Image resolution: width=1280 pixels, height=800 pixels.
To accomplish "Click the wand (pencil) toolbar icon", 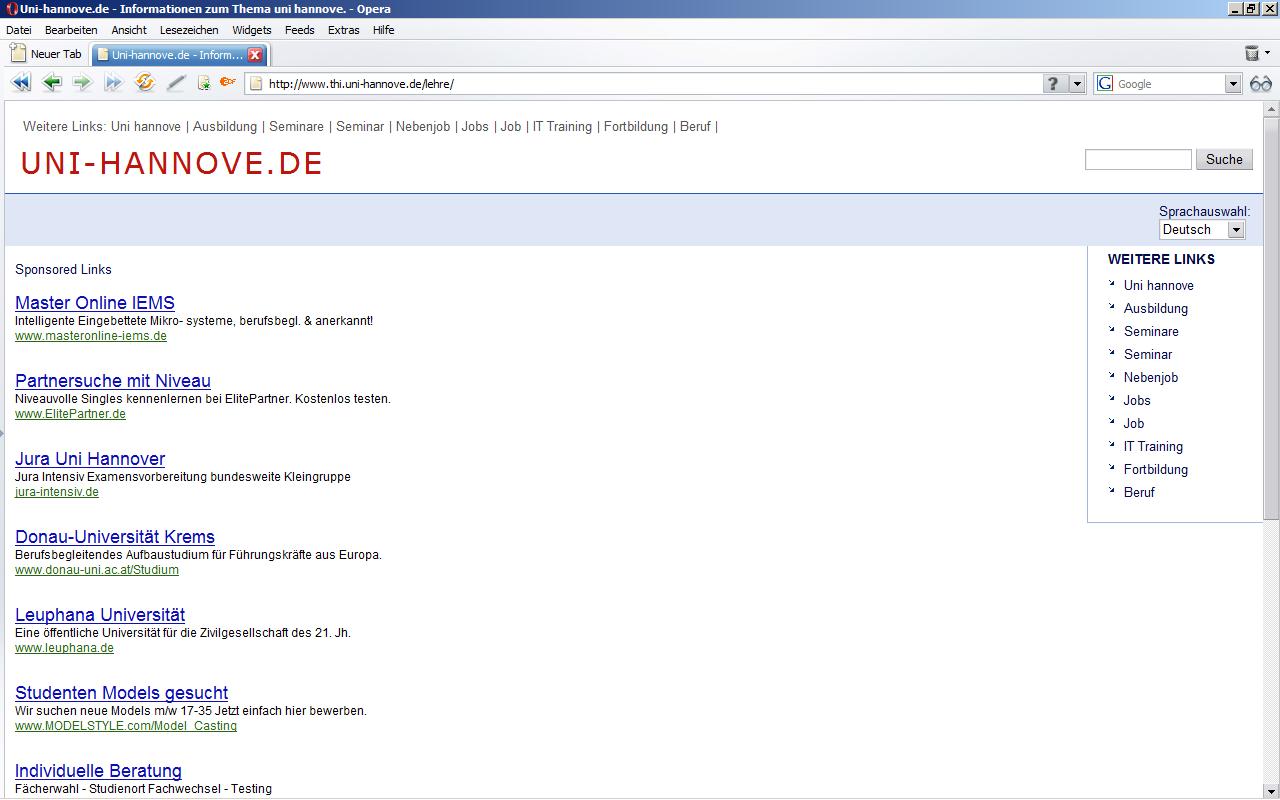I will [x=176, y=83].
